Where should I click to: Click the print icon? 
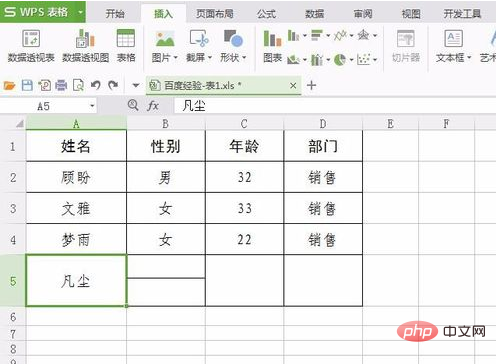(x=61, y=86)
